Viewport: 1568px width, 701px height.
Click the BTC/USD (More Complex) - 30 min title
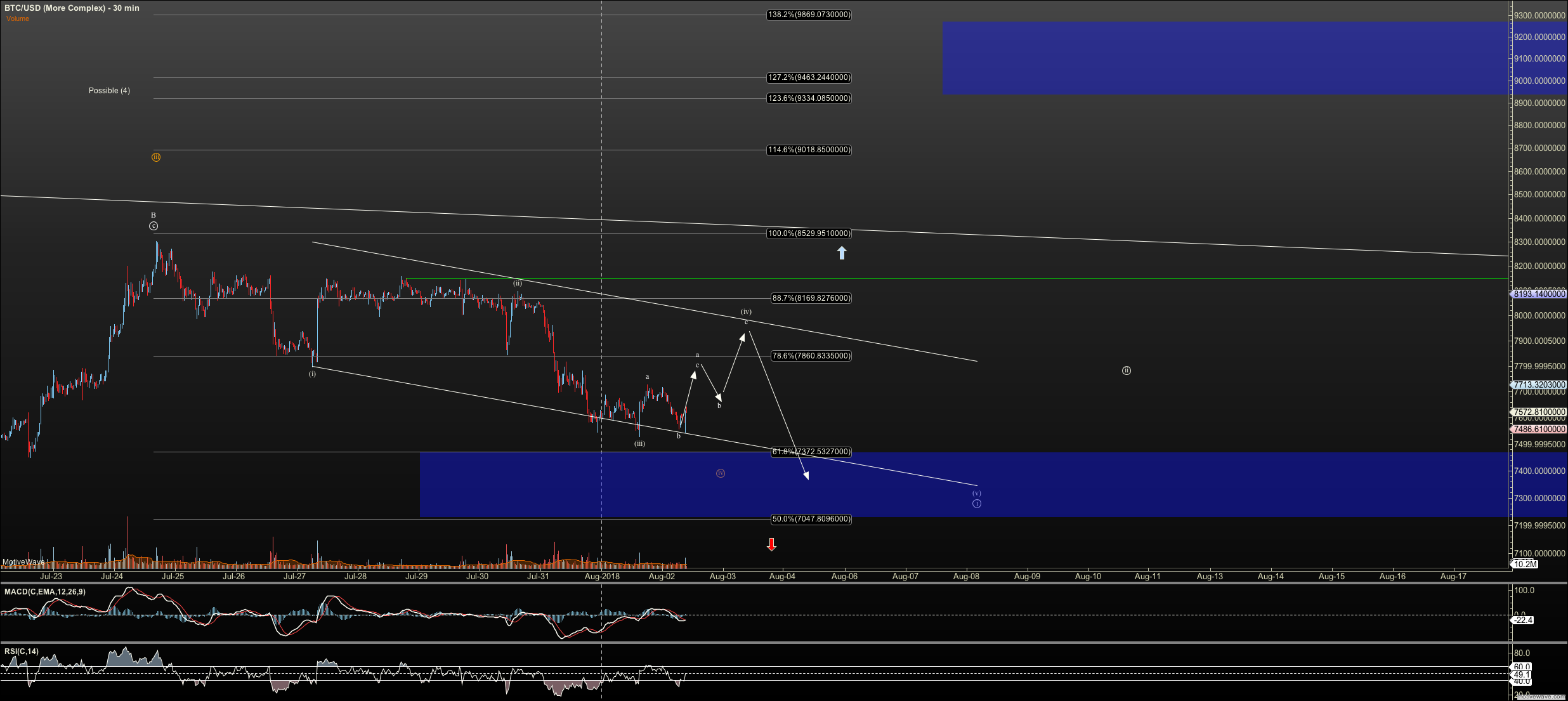[72, 8]
